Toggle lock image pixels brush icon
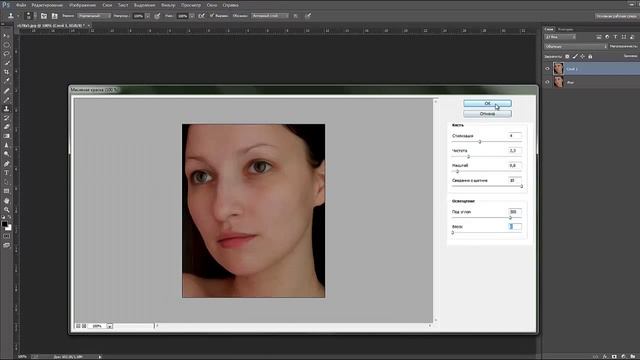Screen dimensions: 640x360 [x=575, y=56]
